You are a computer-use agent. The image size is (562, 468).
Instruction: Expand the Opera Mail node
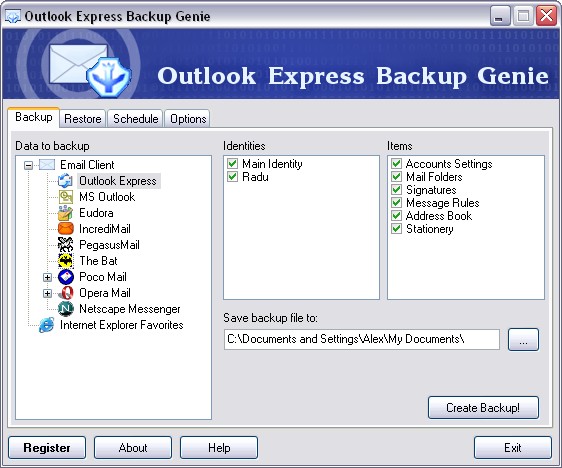(47, 293)
